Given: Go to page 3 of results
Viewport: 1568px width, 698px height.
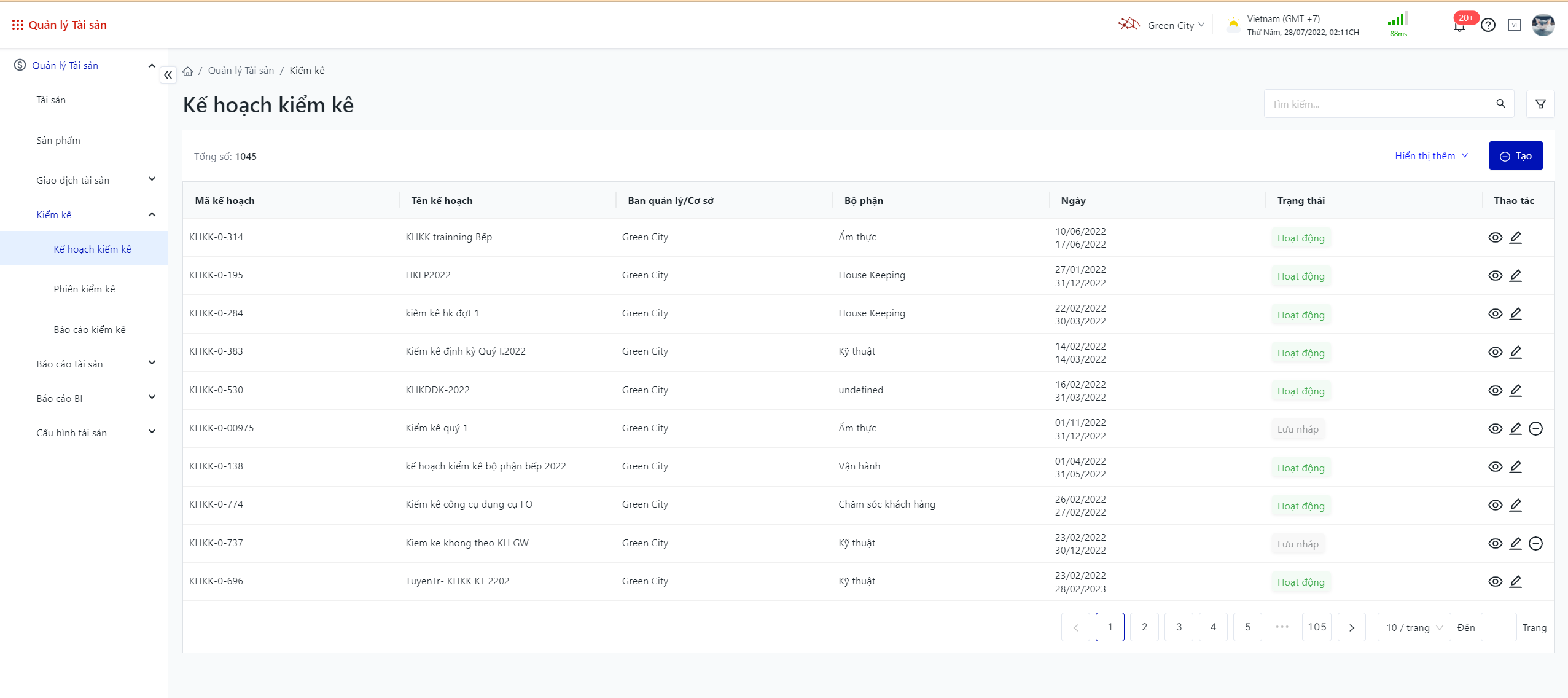Looking at the screenshot, I should pyautogui.click(x=1179, y=627).
